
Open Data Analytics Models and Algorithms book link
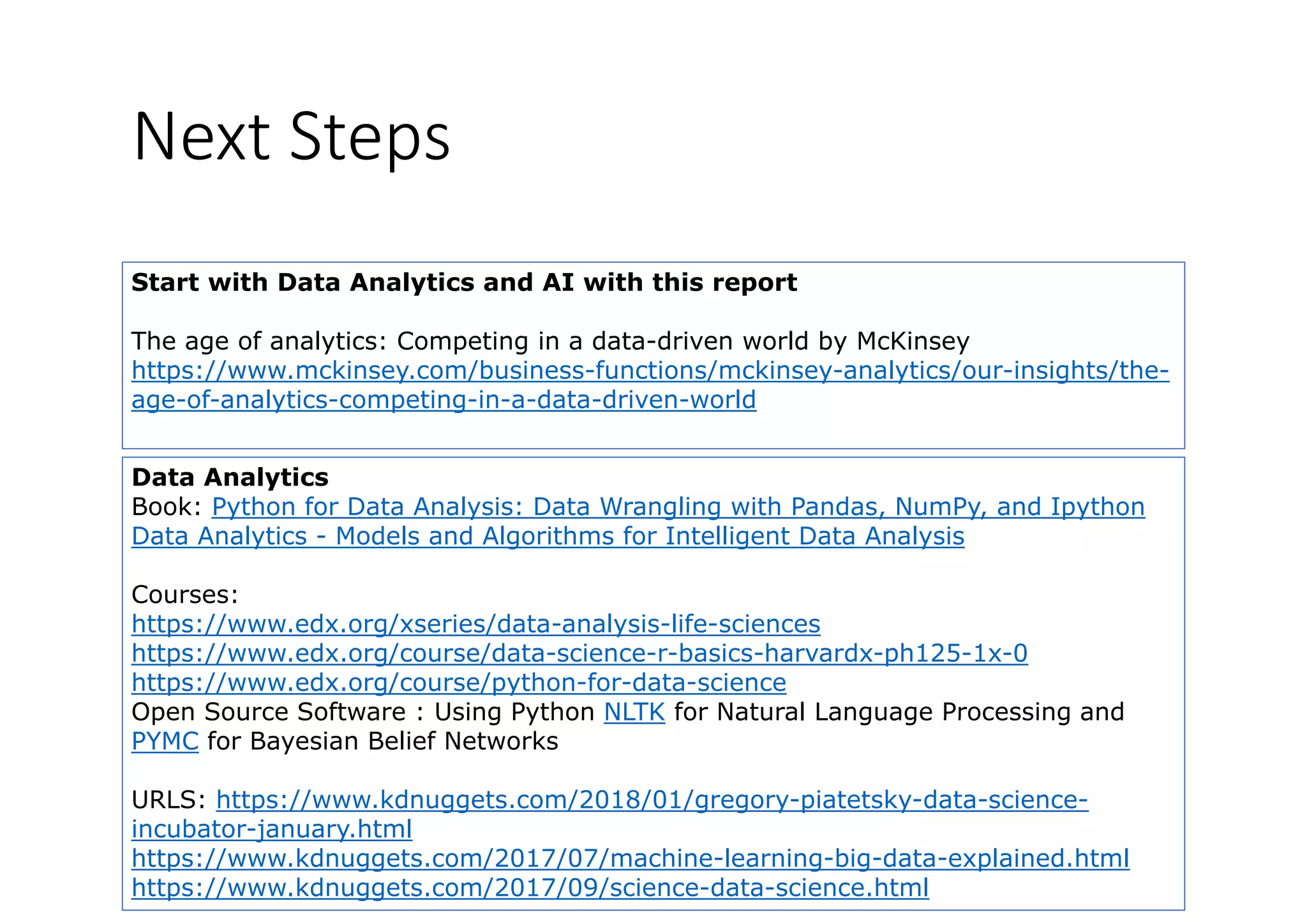[548, 536]
